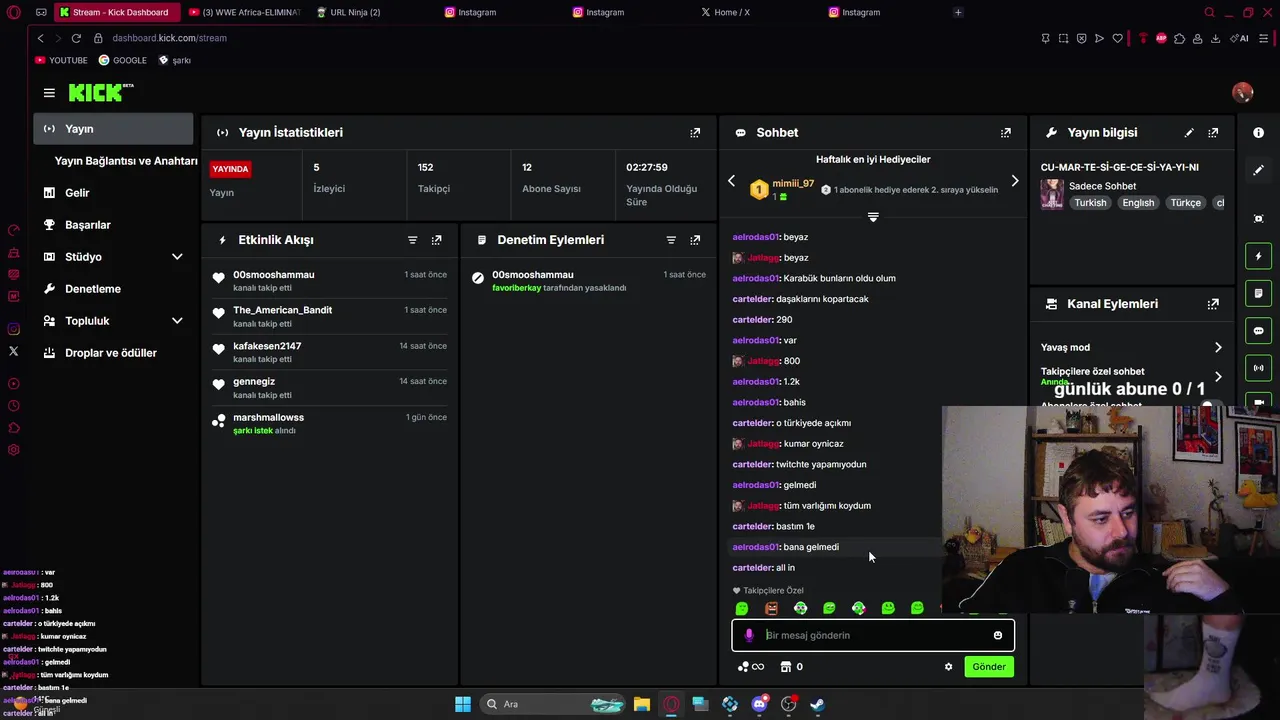Click the Türkçe tag chip
1280x720 pixels.
(x=1185, y=203)
